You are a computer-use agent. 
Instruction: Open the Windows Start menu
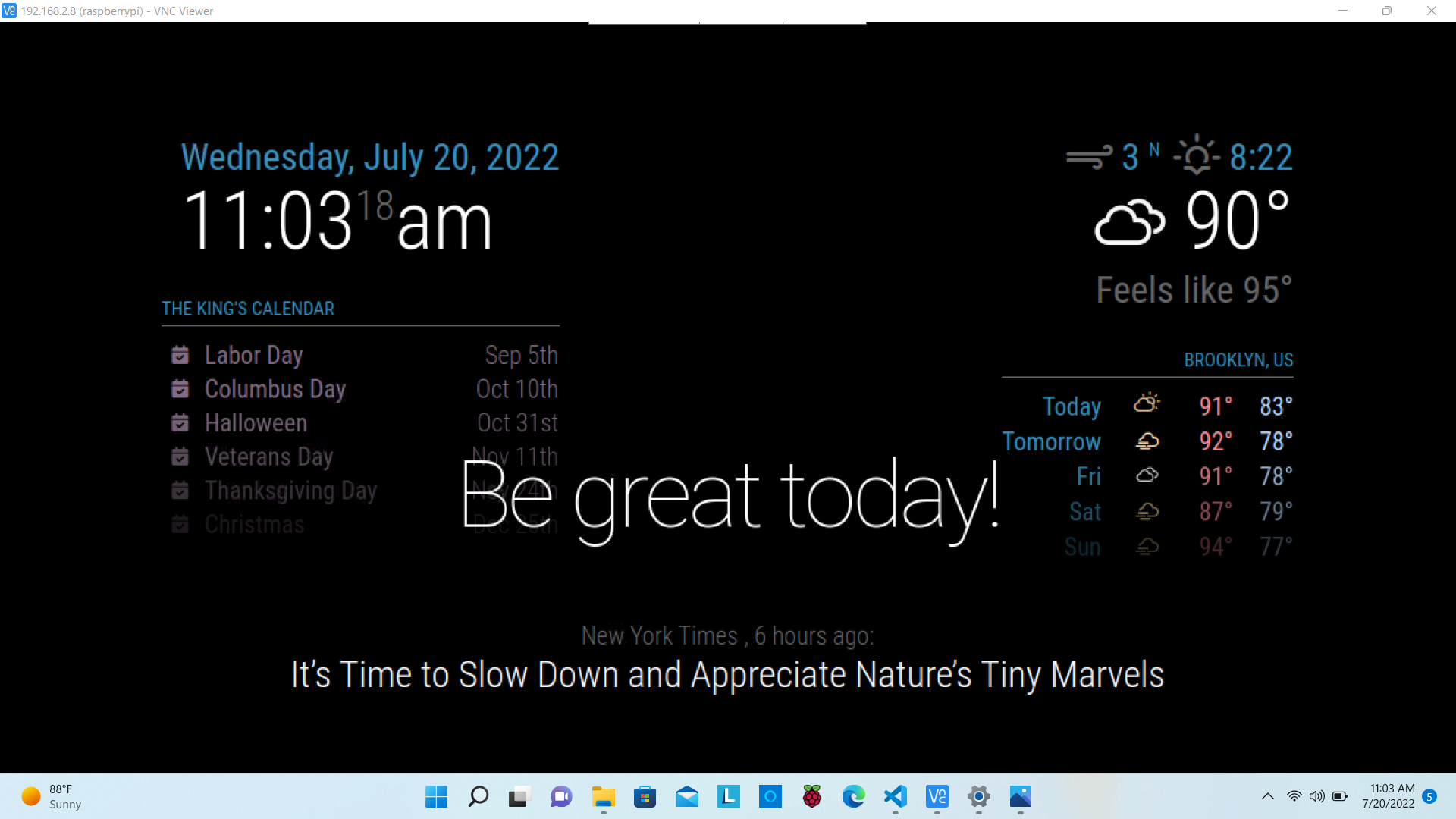[x=436, y=796]
